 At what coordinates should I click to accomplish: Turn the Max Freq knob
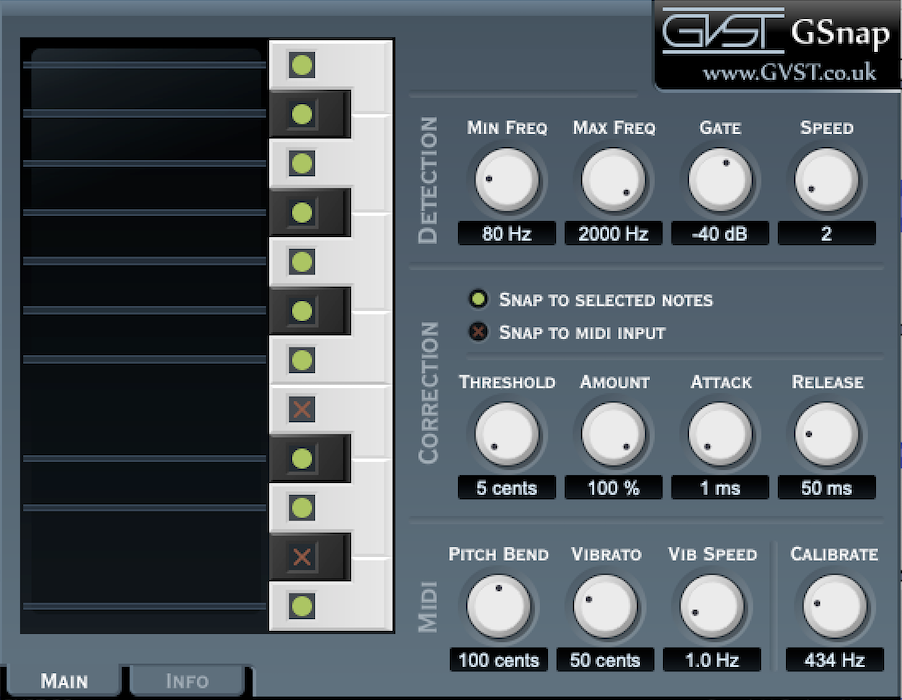pos(613,180)
